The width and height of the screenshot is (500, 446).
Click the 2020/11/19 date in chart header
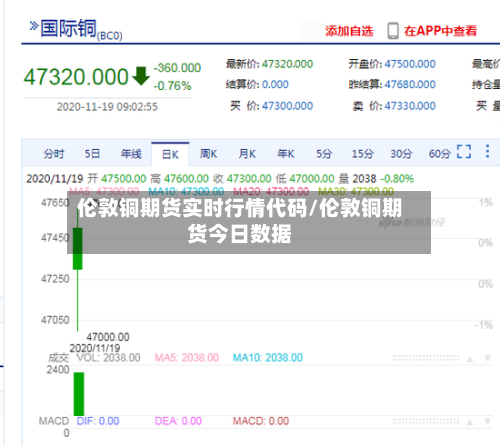(55, 179)
